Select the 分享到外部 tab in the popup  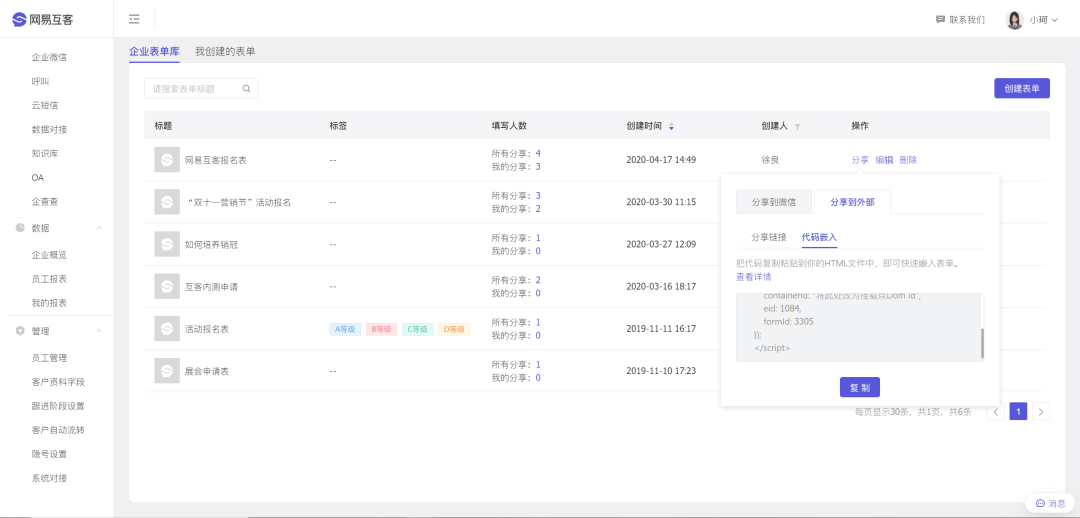point(853,202)
